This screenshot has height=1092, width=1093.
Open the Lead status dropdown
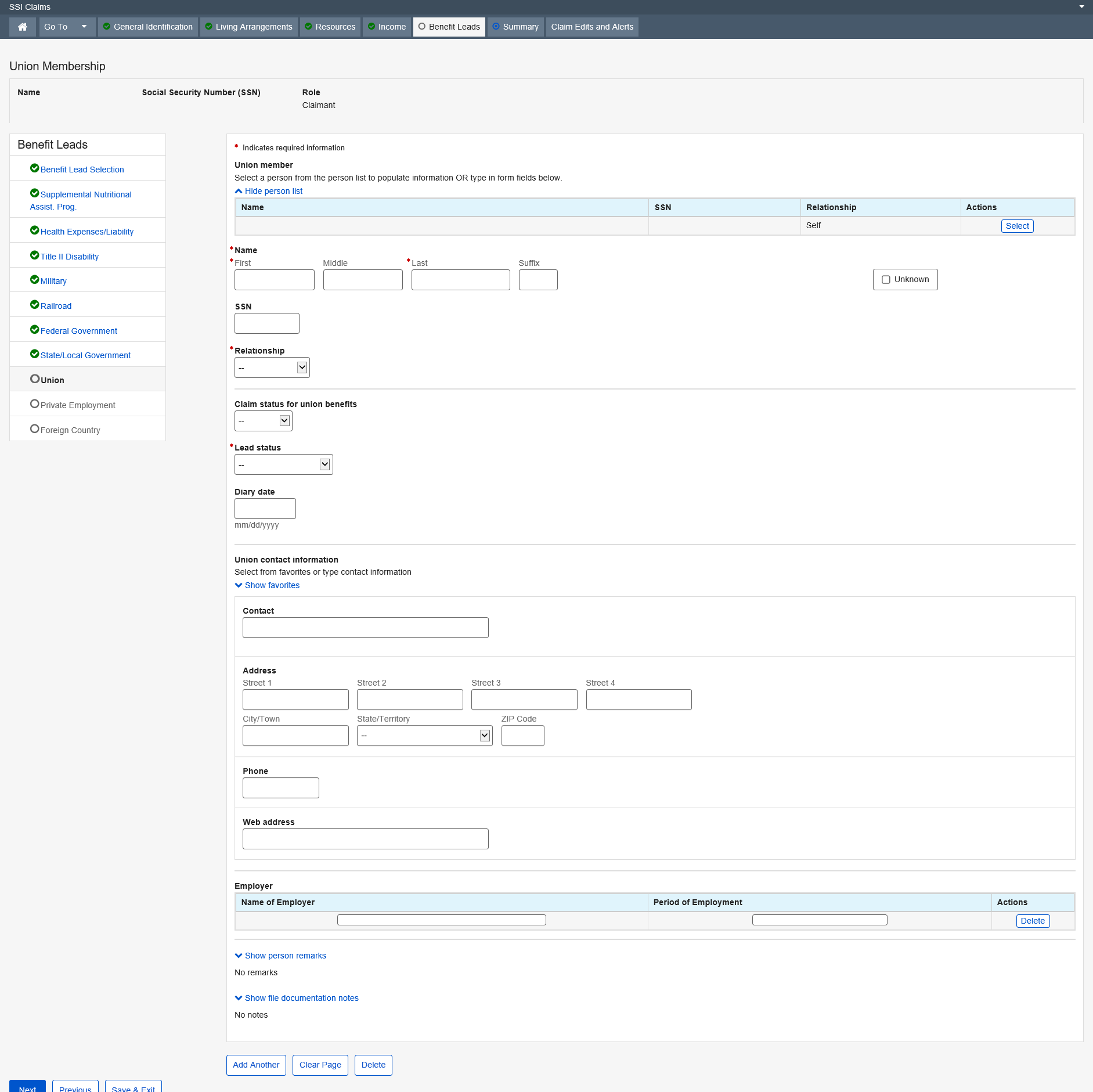pos(283,464)
